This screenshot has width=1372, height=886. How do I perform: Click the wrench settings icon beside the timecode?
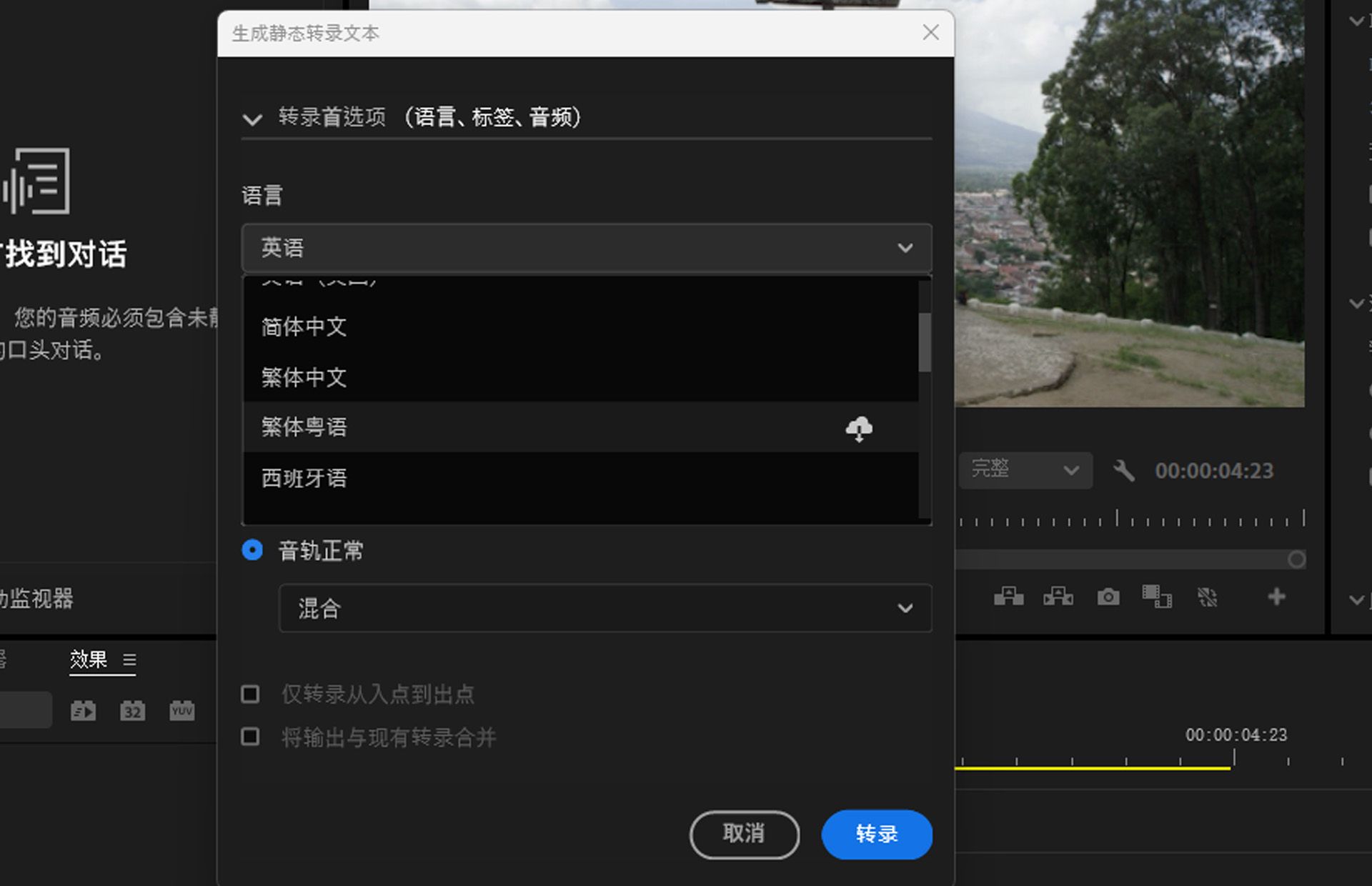click(1123, 470)
